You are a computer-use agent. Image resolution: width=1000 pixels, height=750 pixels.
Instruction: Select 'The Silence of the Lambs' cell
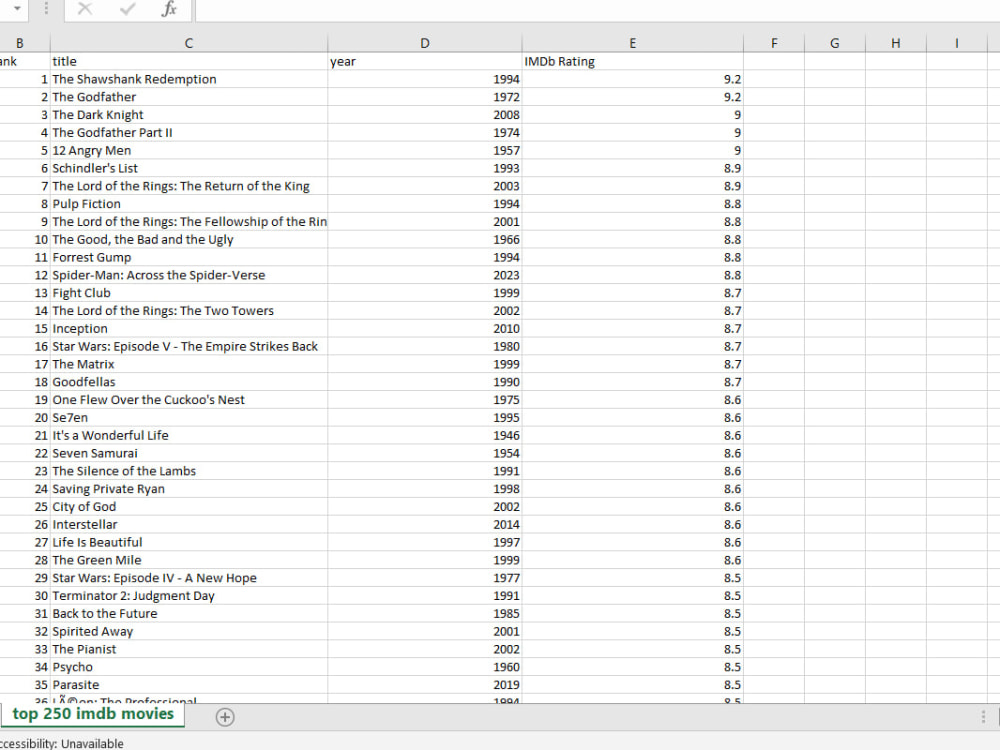[x=189, y=471]
